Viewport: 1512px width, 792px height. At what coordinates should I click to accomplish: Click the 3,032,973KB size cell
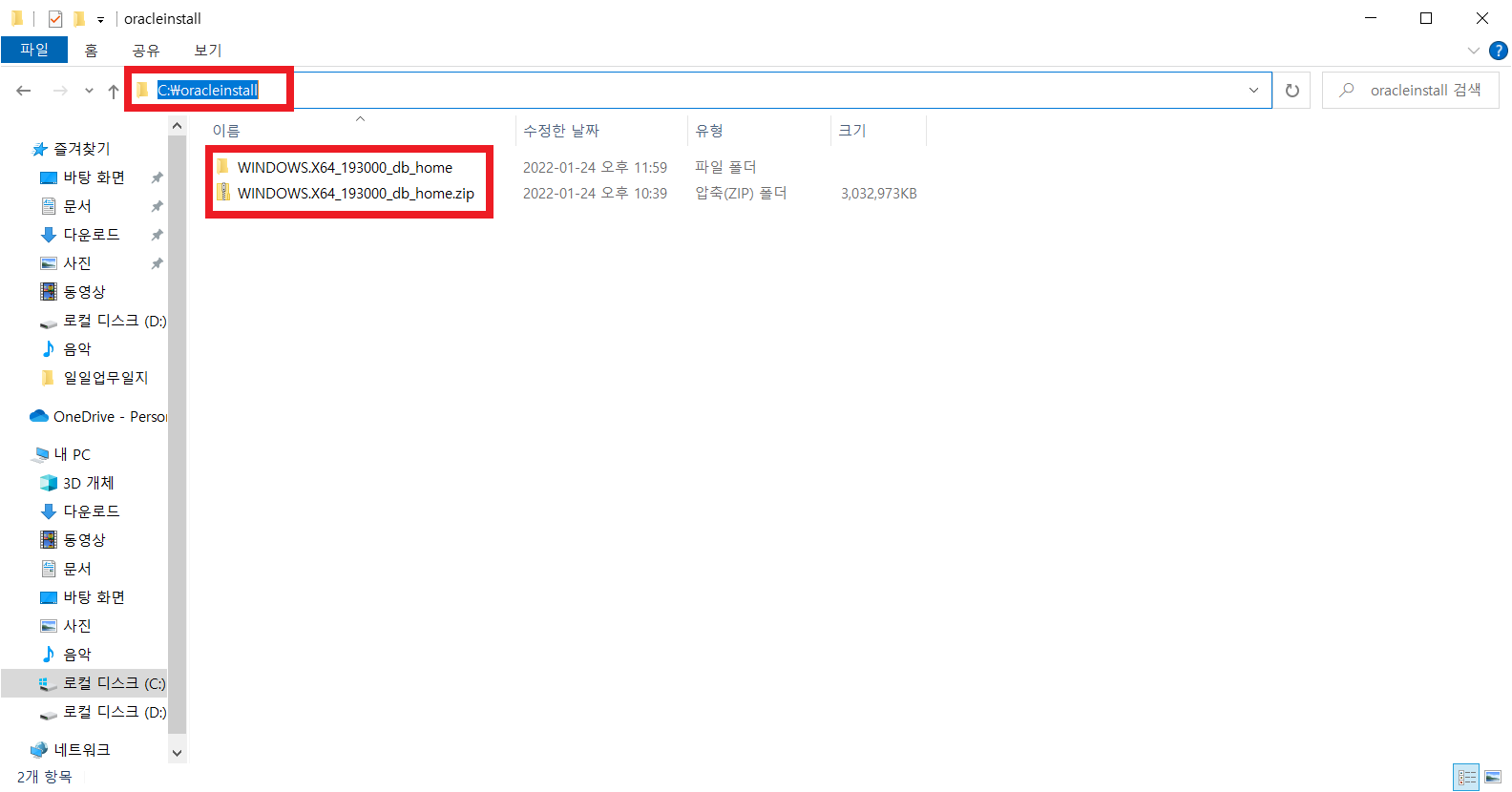tap(878, 193)
